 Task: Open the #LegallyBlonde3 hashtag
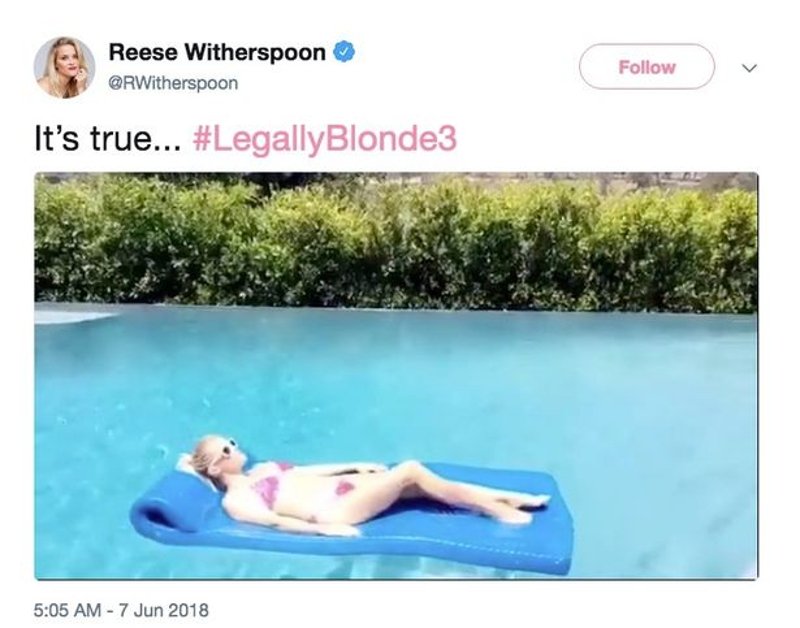click(324, 139)
